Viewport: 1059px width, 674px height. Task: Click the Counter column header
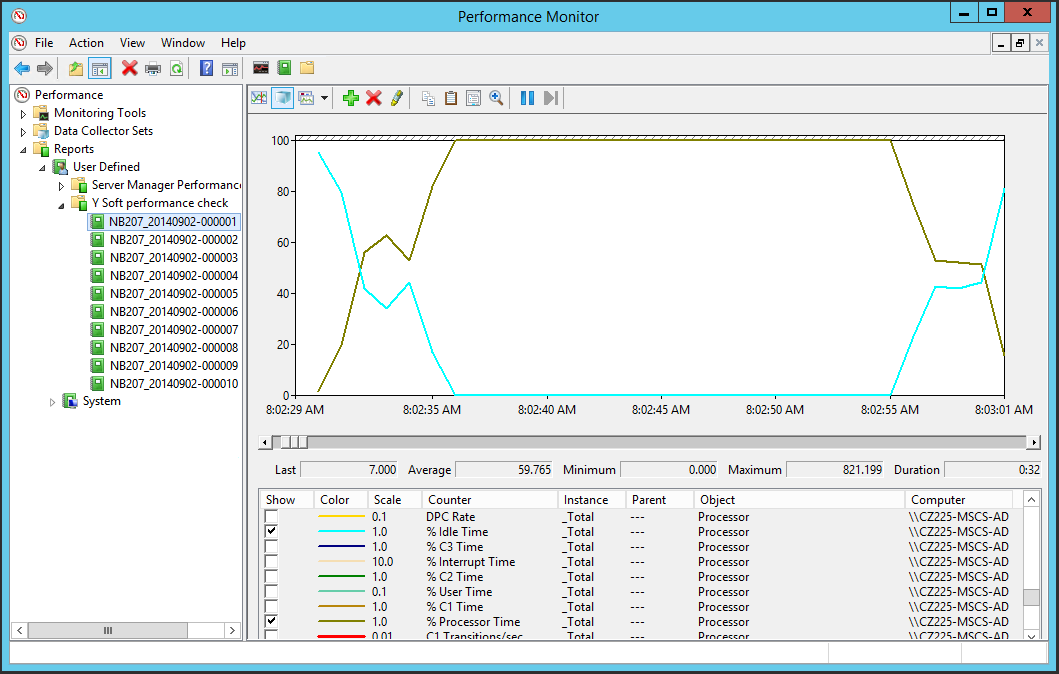coord(449,500)
